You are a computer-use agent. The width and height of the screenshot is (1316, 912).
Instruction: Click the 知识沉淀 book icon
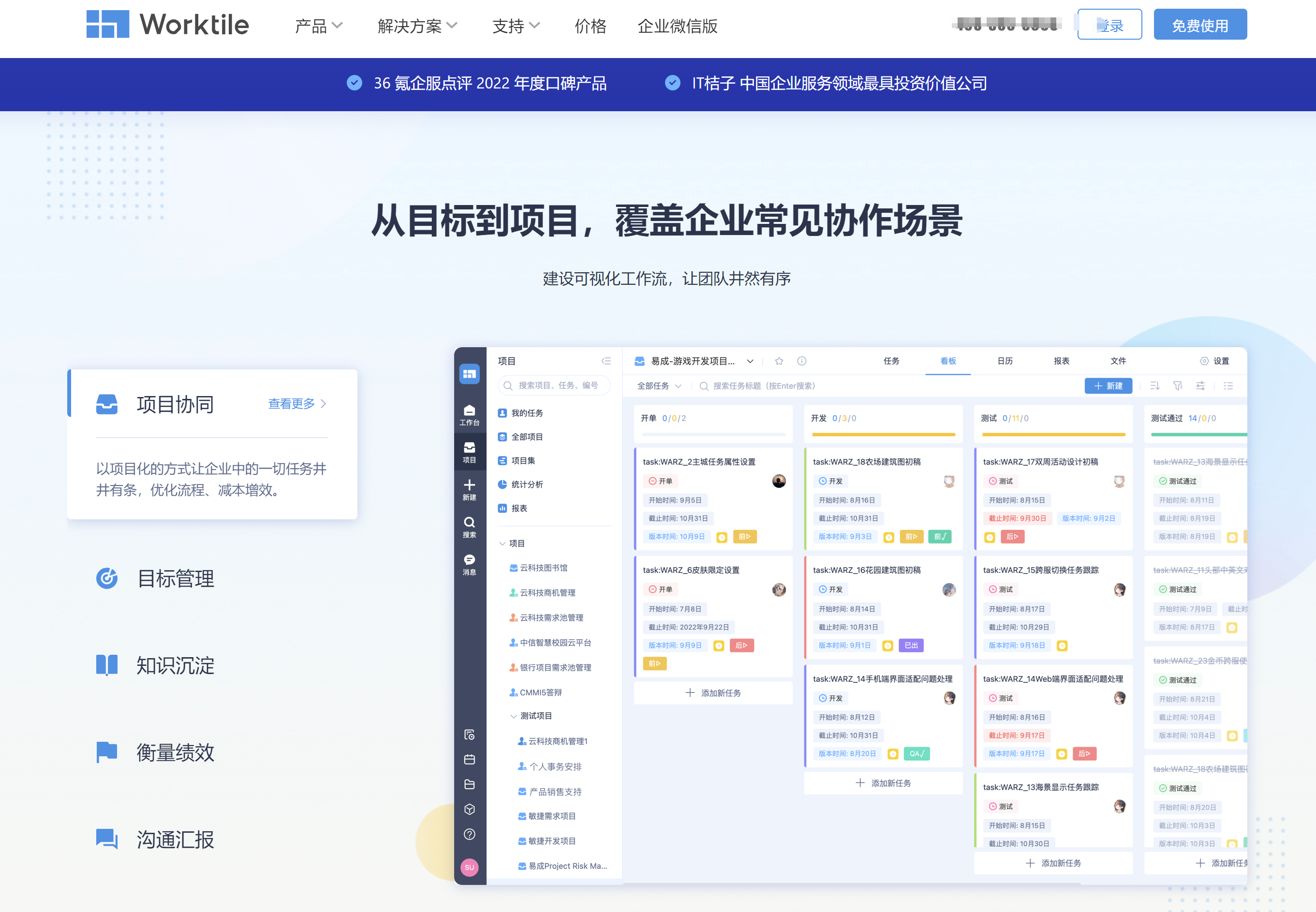(107, 665)
